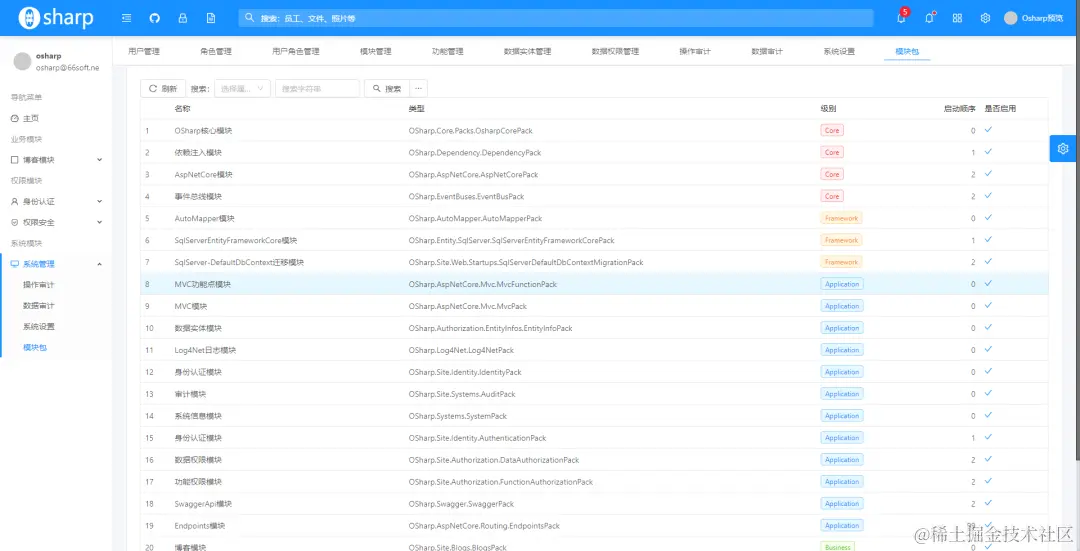Open 系统设置 in the sidebar

click(39, 326)
